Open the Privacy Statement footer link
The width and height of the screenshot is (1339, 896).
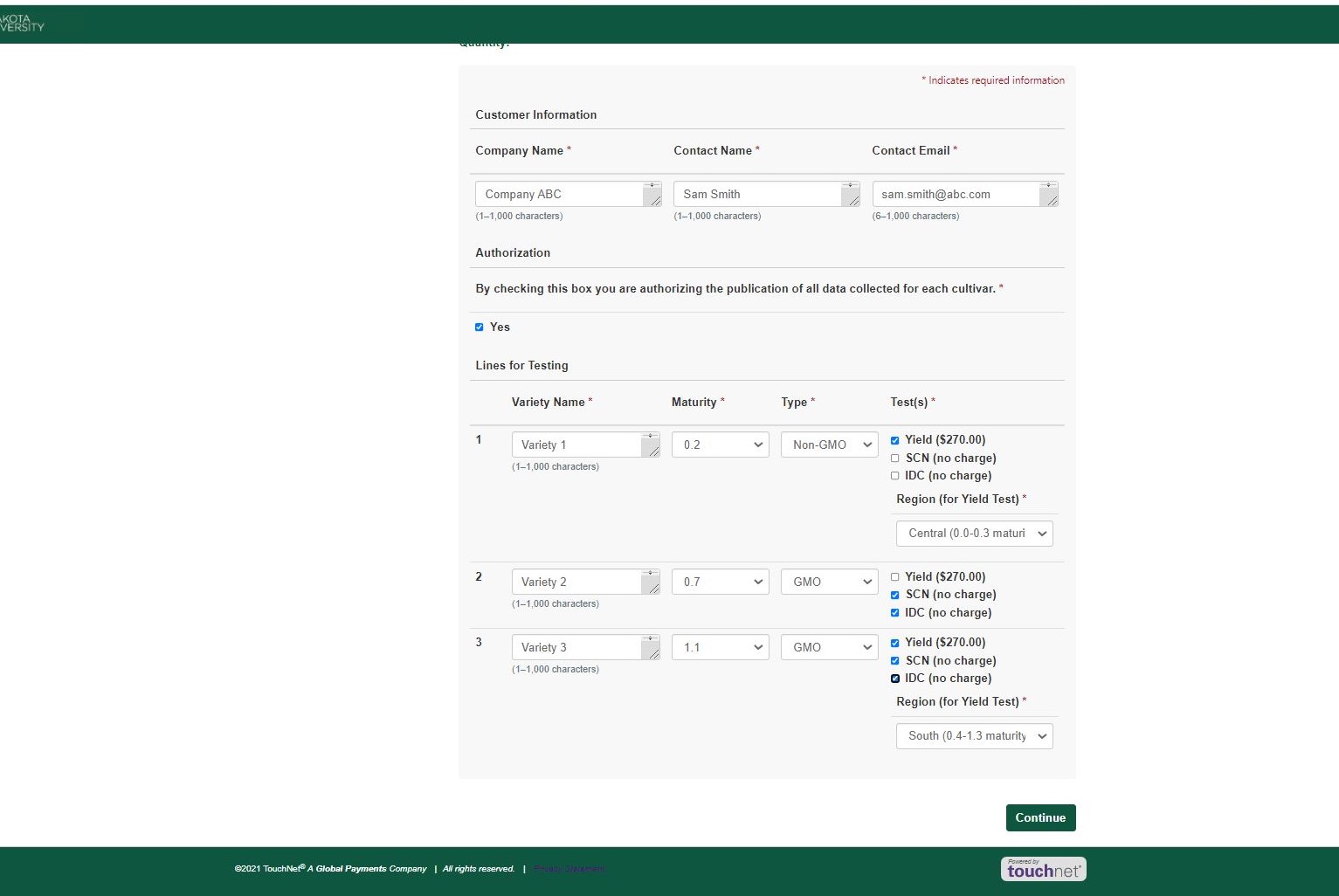569,869
